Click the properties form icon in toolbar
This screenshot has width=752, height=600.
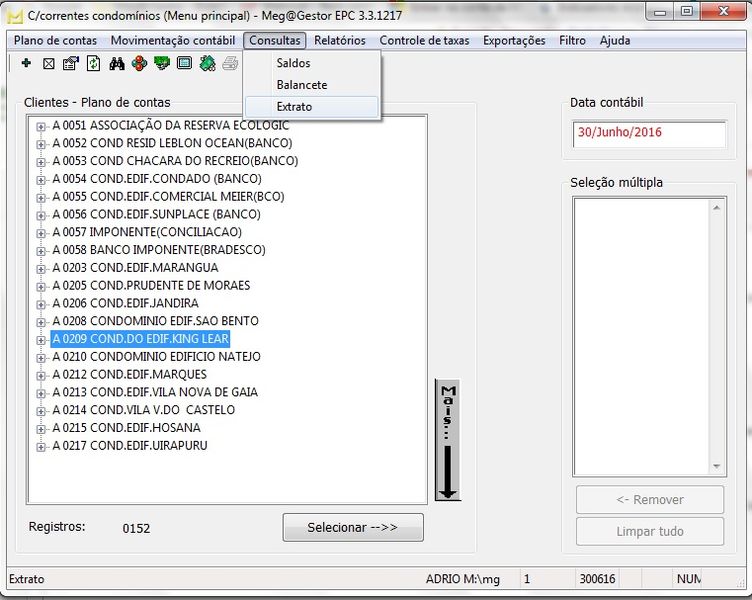tap(70, 64)
